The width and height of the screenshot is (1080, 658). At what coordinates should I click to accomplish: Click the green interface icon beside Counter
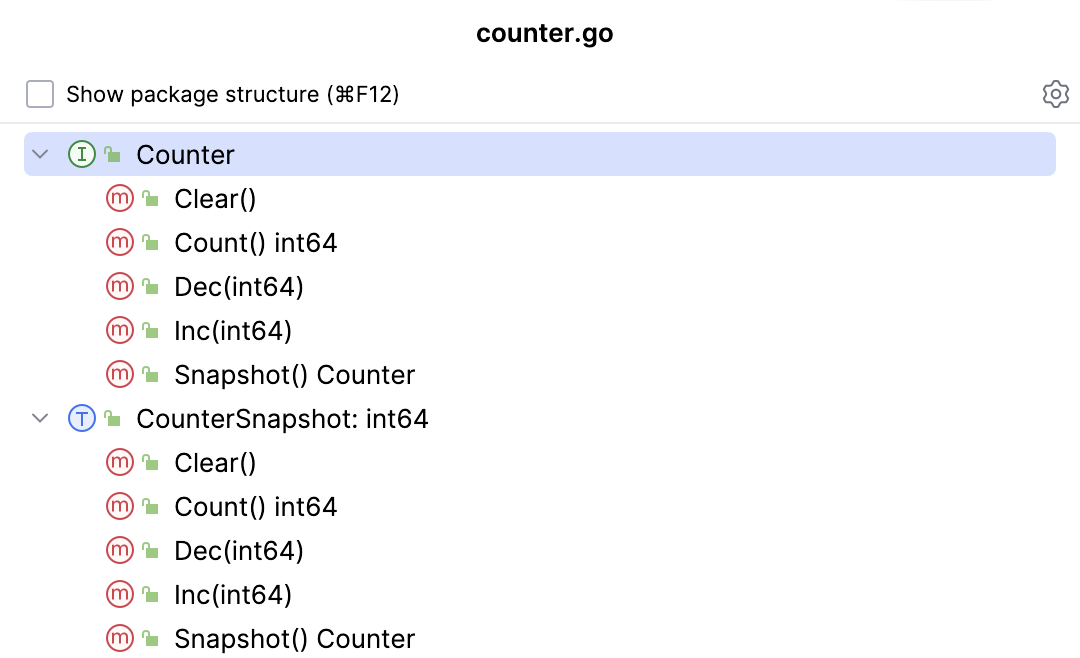click(81, 155)
